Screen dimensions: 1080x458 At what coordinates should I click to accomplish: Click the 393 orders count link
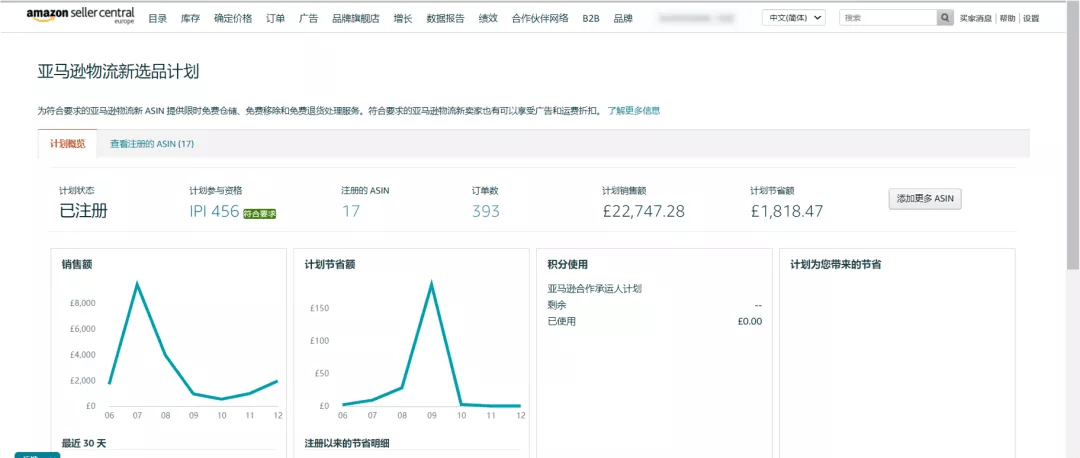point(485,211)
